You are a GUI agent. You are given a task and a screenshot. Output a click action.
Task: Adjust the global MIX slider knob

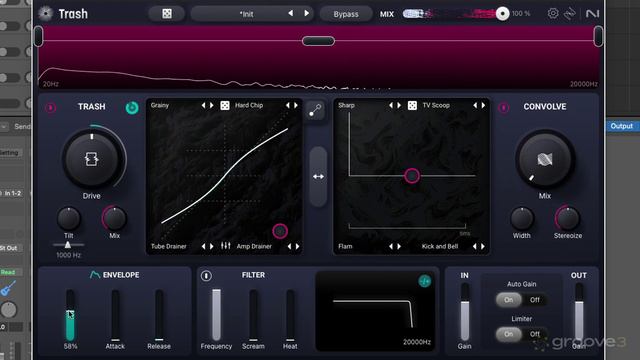pos(502,14)
